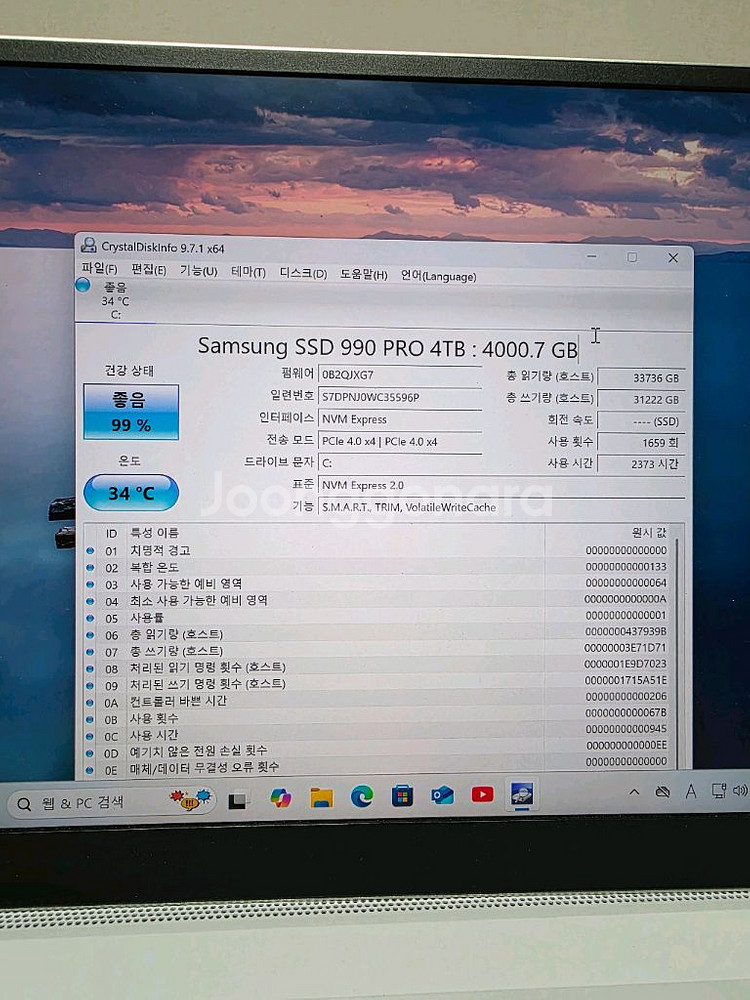Click the 원시 값 column header
750x1000 pixels.
click(x=649, y=533)
